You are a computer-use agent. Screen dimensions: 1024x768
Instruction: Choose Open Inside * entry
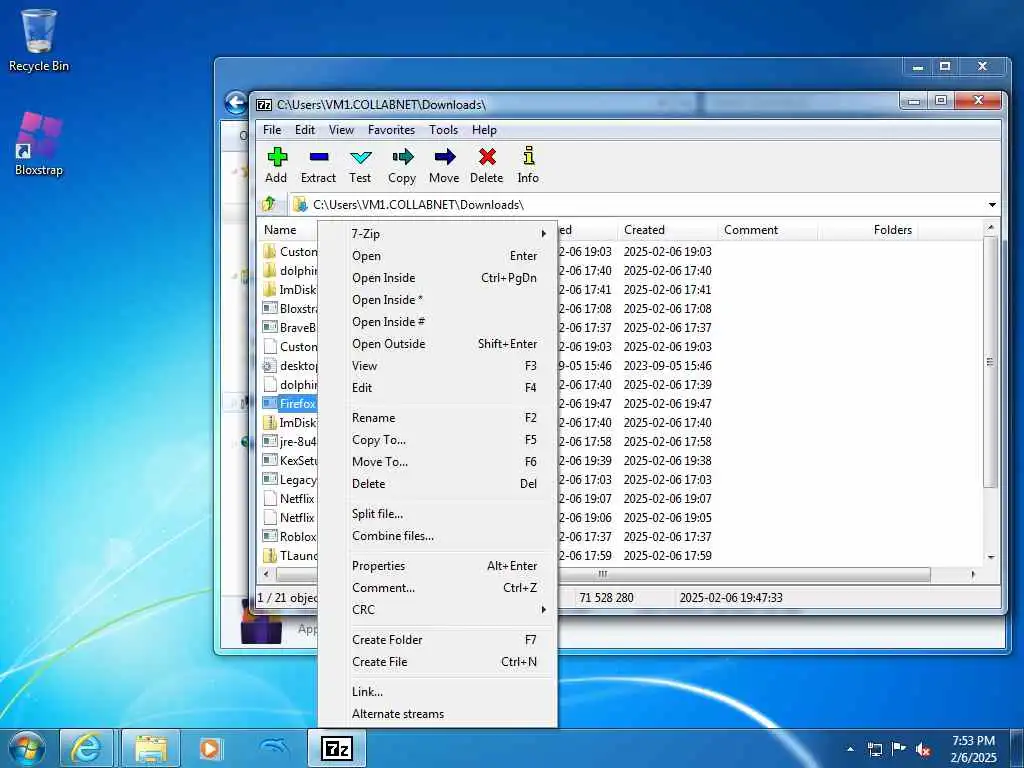click(x=438, y=300)
